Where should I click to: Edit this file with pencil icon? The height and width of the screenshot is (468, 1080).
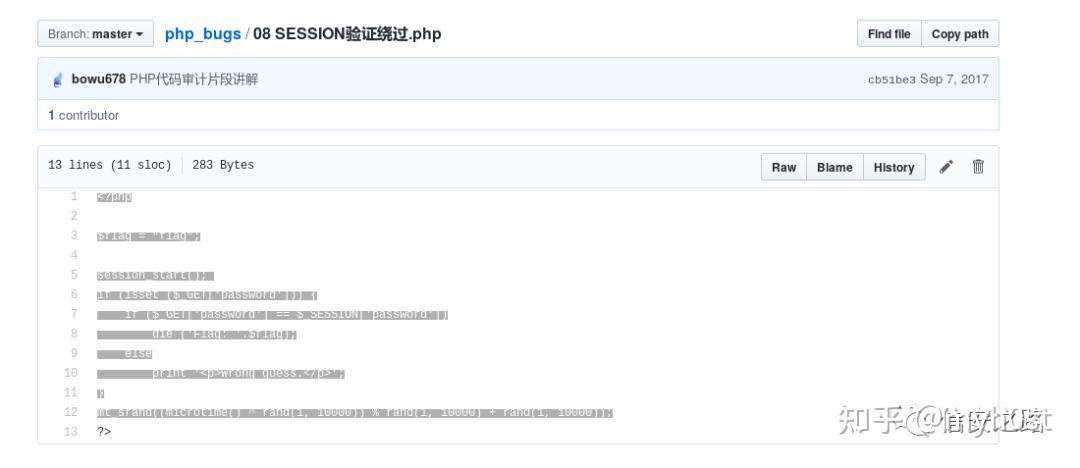pyautogui.click(x=946, y=167)
